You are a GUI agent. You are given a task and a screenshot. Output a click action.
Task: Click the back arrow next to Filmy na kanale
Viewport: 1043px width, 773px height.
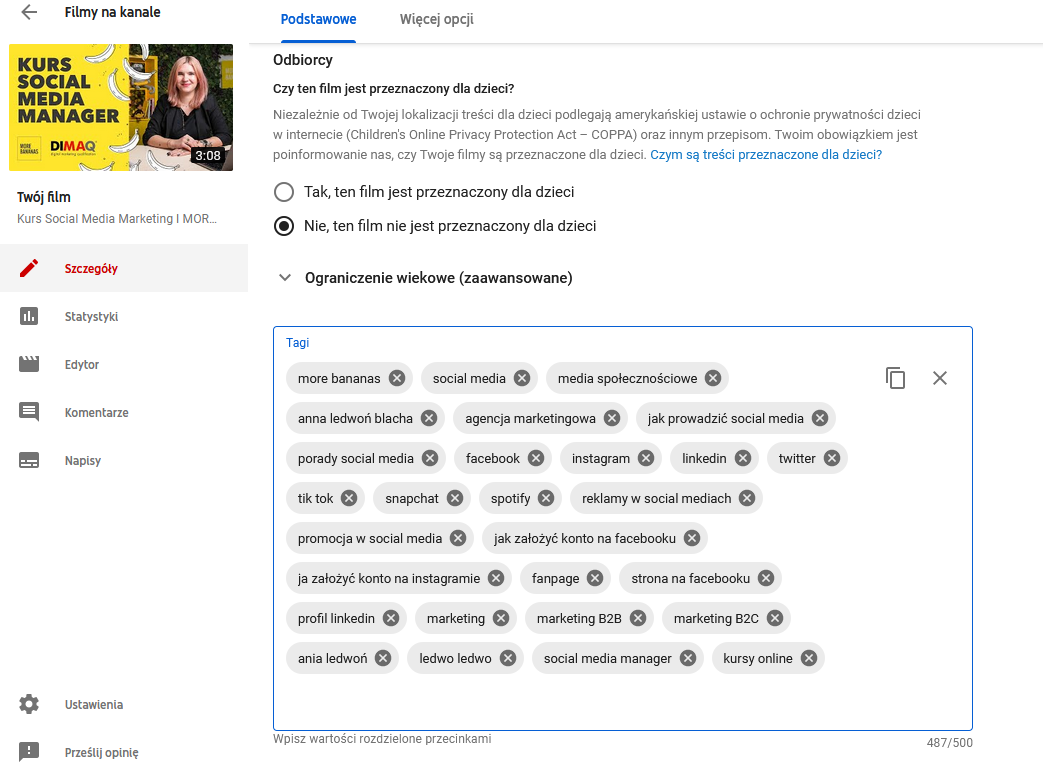[x=29, y=13]
